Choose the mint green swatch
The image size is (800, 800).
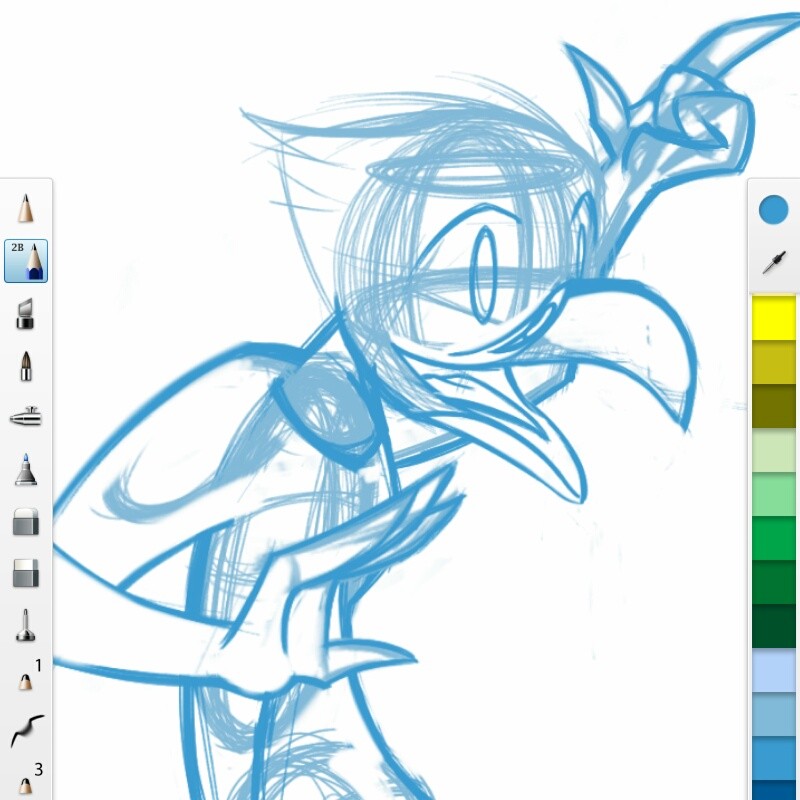pyautogui.click(x=773, y=494)
